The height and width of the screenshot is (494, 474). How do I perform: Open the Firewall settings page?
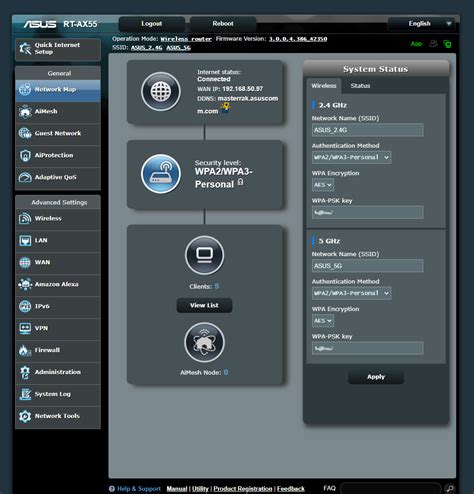click(58, 350)
